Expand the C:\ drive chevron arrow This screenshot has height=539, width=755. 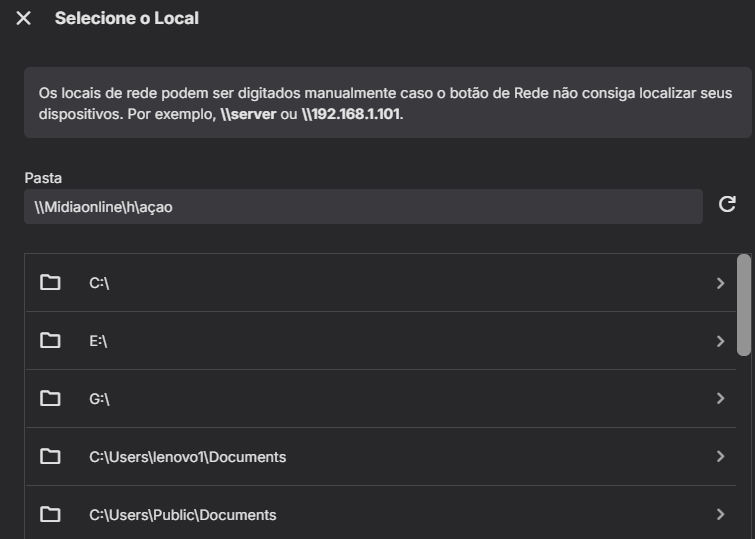click(720, 283)
